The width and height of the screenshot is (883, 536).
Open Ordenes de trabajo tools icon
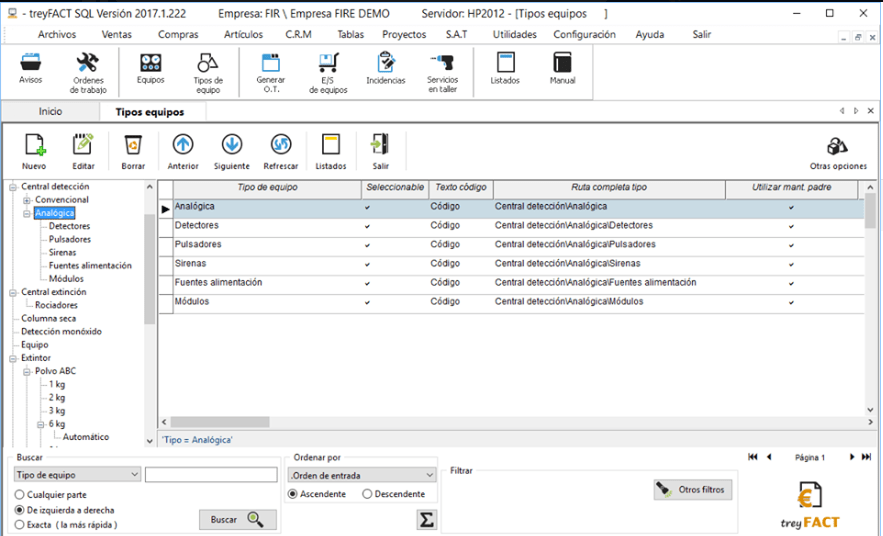tap(88, 63)
